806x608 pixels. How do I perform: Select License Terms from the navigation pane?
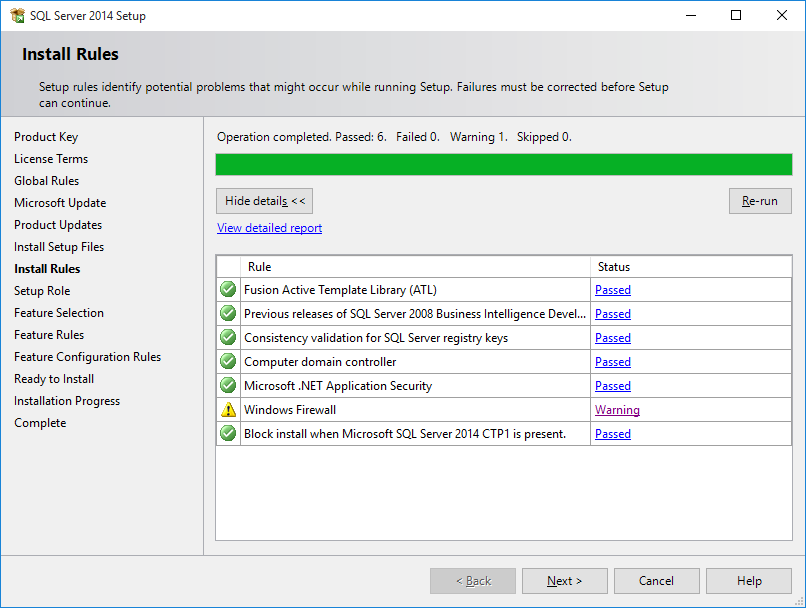[x=51, y=158]
